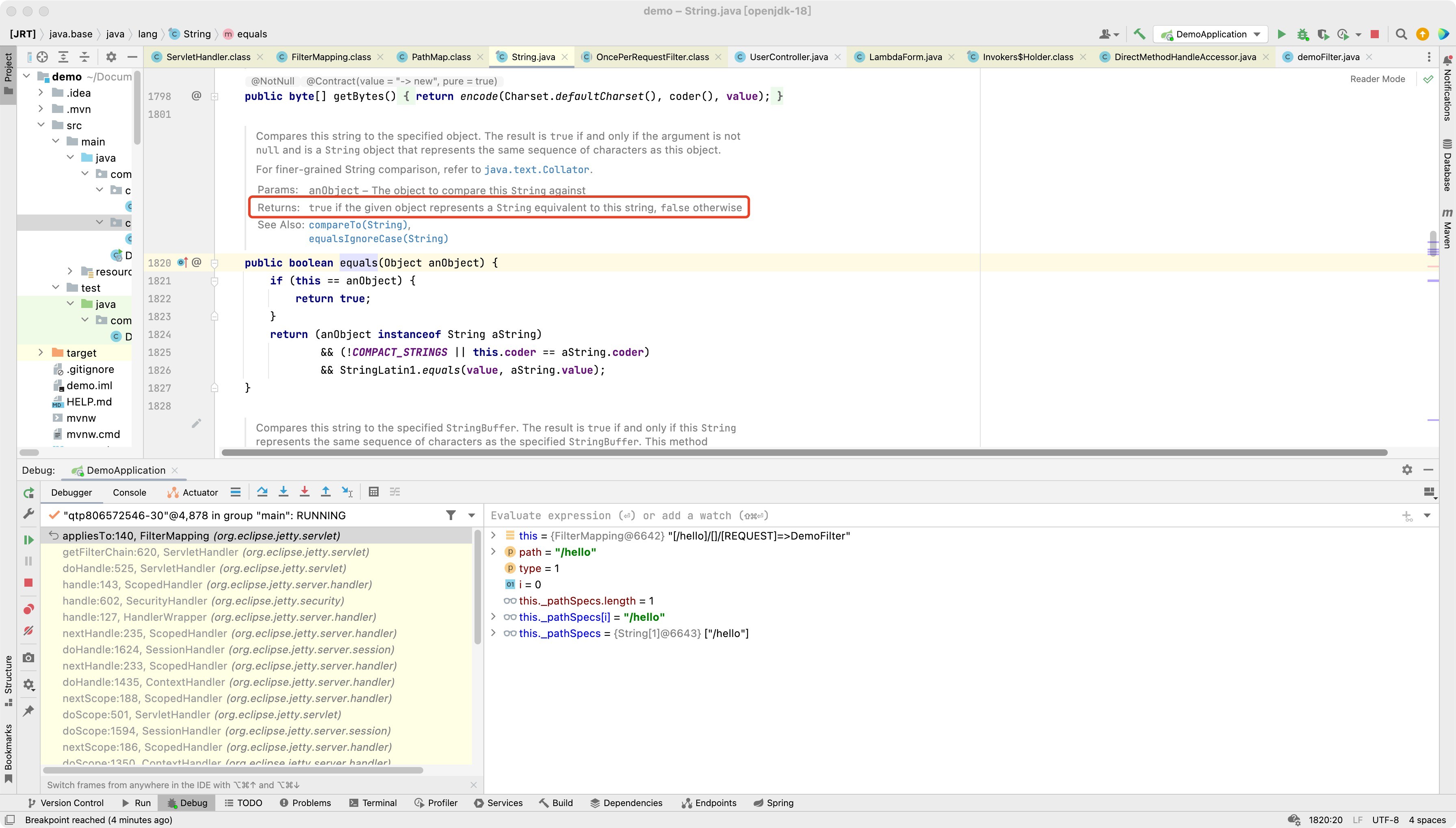Click the editor horizontal scrollbar

[x=804, y=453]
